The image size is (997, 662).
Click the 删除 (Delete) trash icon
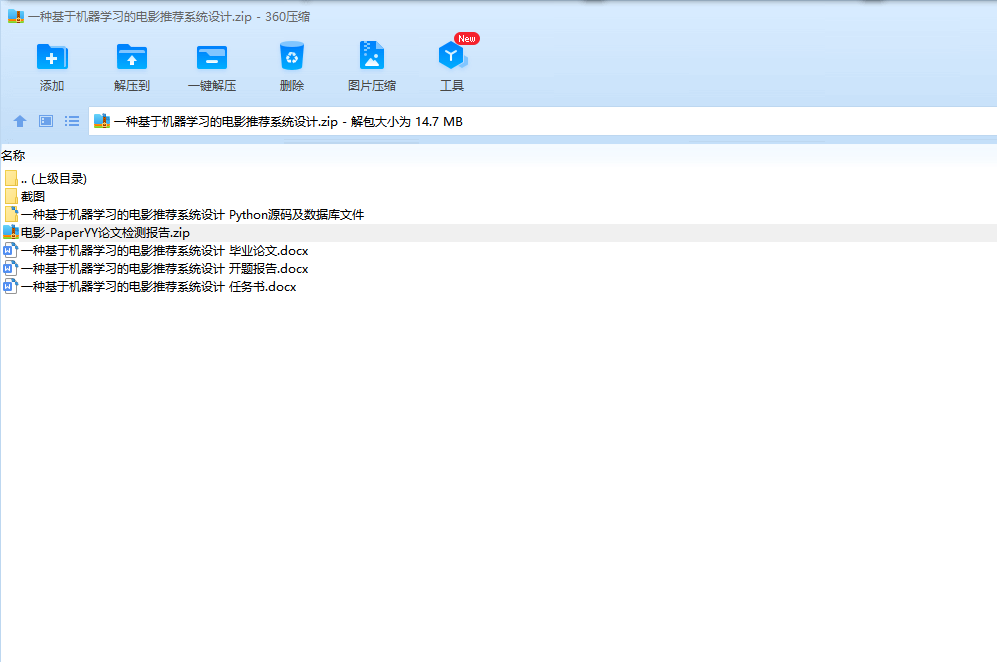[x=292, y=56]
